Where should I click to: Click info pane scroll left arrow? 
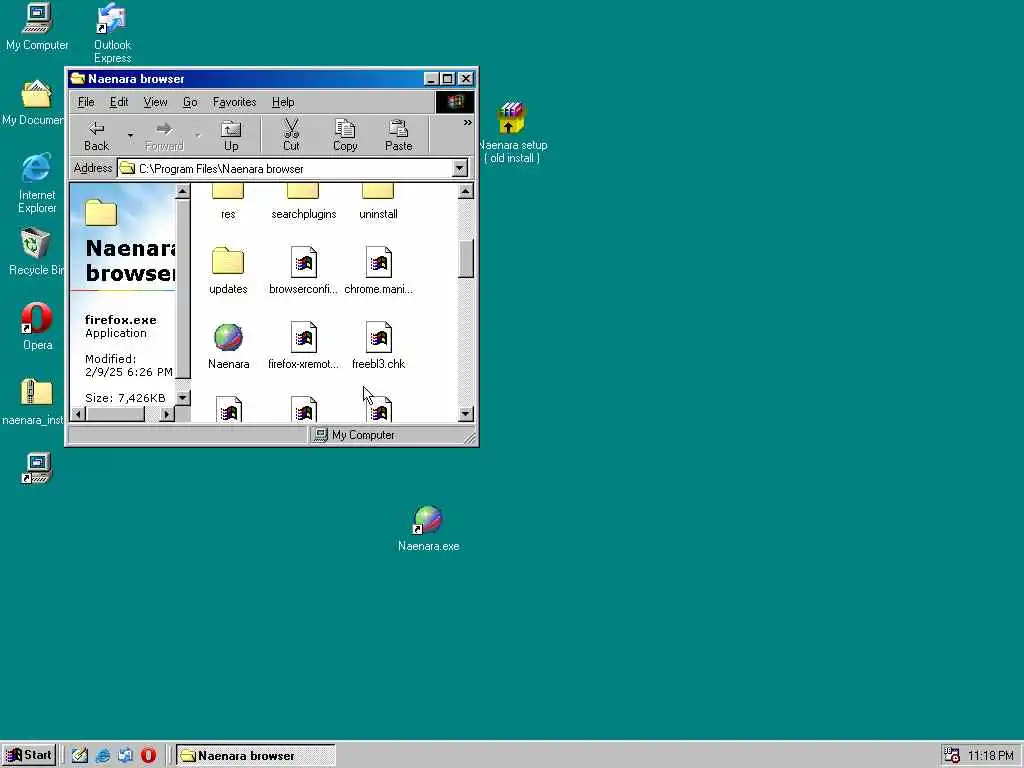point(78,414)
